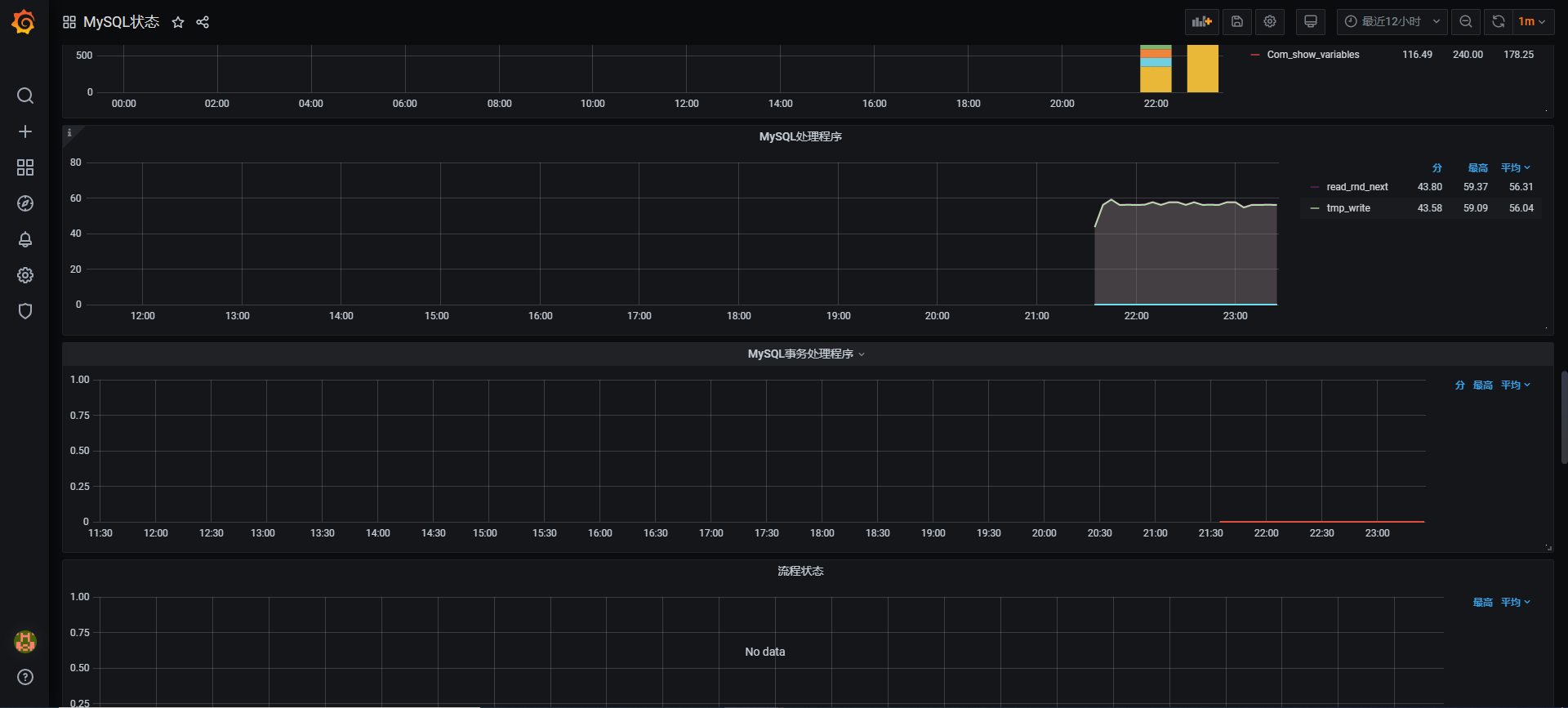Open color picker for read_rnd_next series line
Screen dimensions: 1568x708
[x=1315, y=187]
